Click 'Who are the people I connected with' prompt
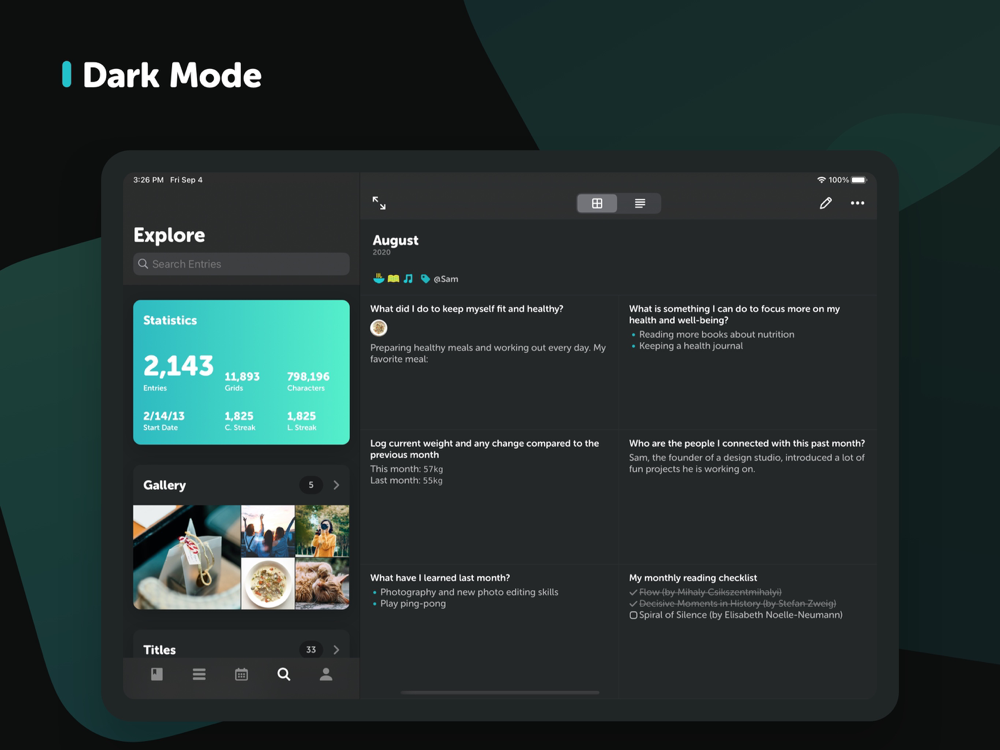The image size is (1000, 750). (747, 443)
